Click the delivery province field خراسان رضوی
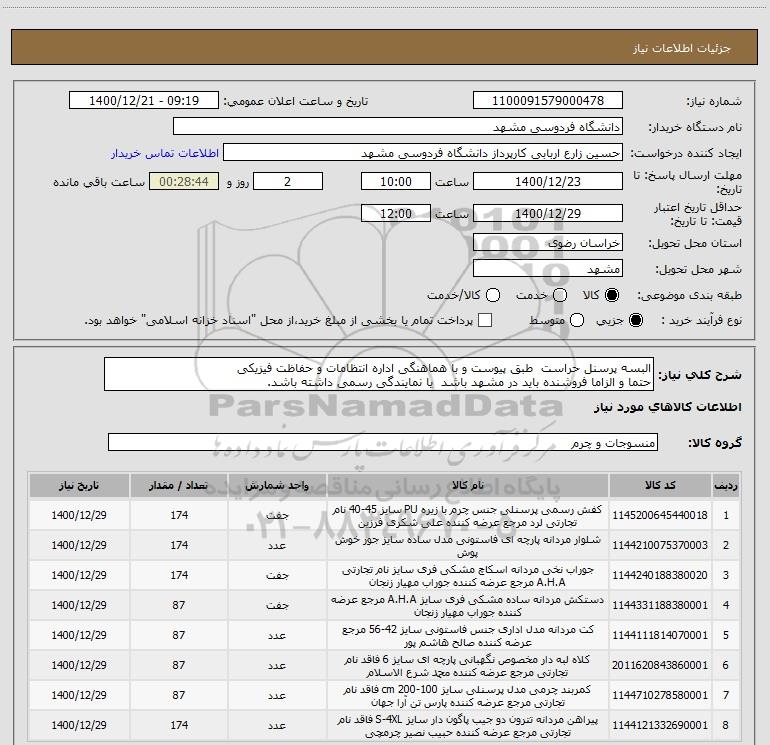This screenshot has width=770, height=745. pos(548,243)
